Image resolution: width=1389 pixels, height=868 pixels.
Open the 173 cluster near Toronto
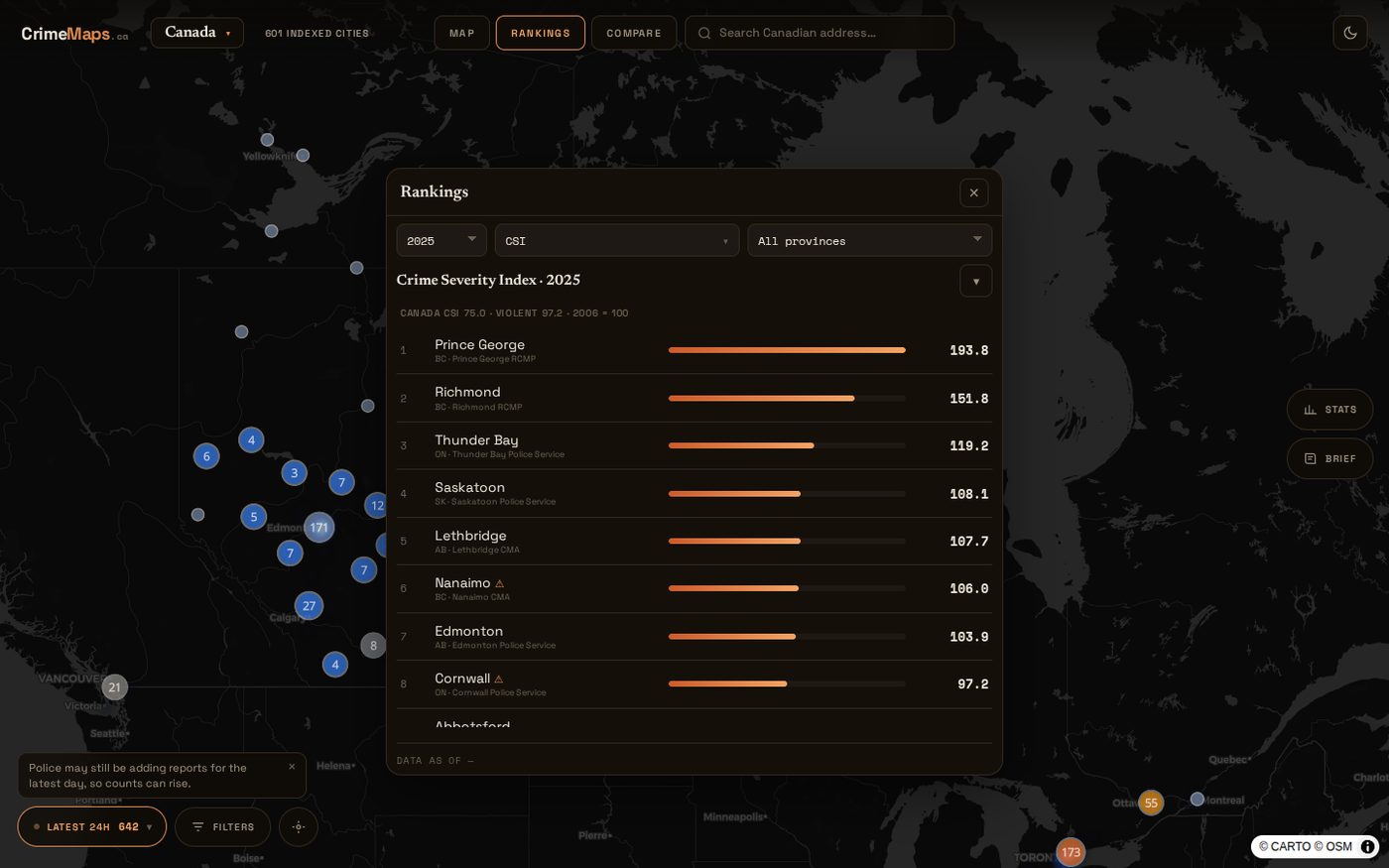coord(1071,852)
